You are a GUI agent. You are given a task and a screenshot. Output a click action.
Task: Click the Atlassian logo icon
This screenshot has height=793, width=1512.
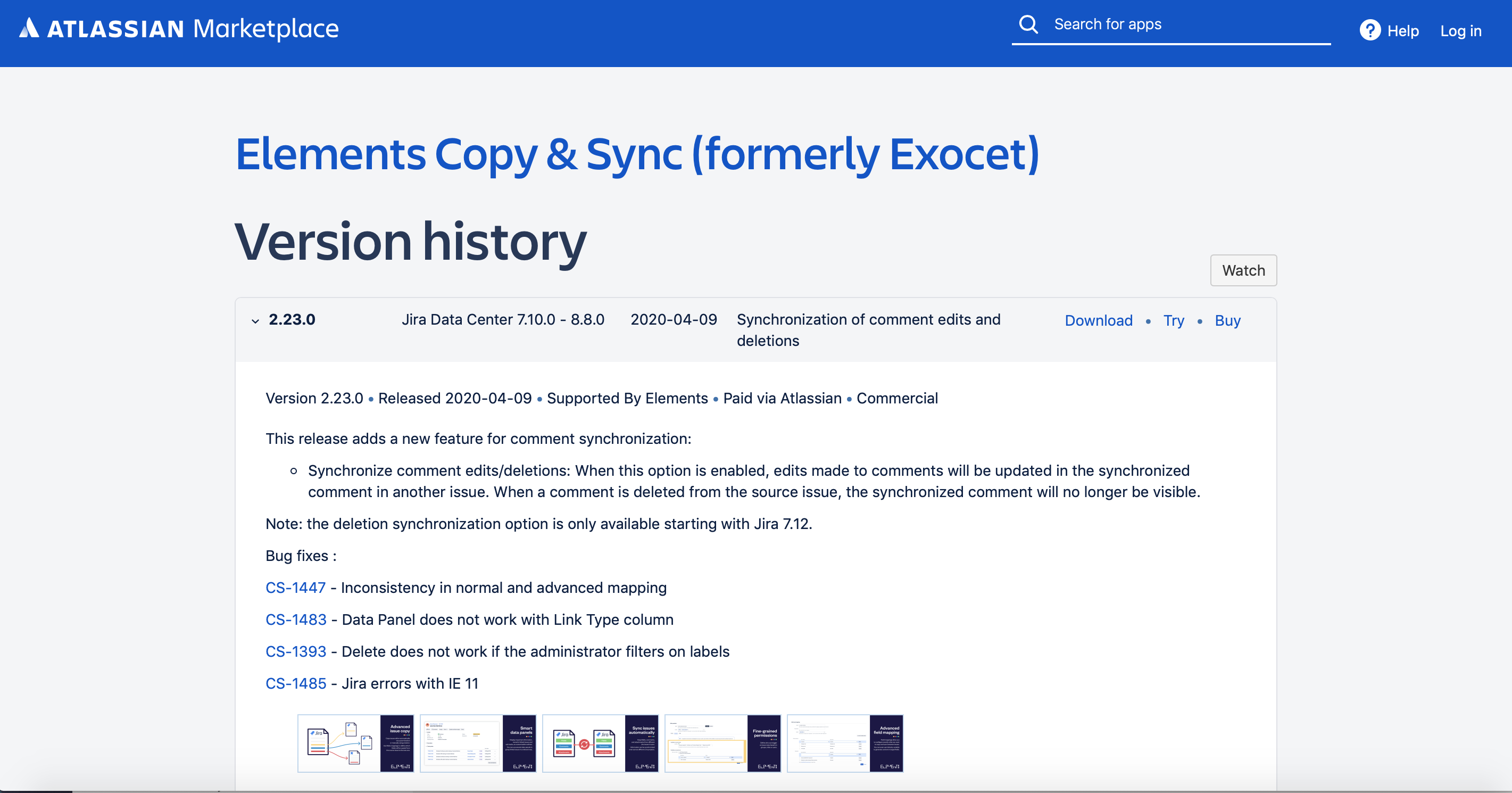[29, 28]
